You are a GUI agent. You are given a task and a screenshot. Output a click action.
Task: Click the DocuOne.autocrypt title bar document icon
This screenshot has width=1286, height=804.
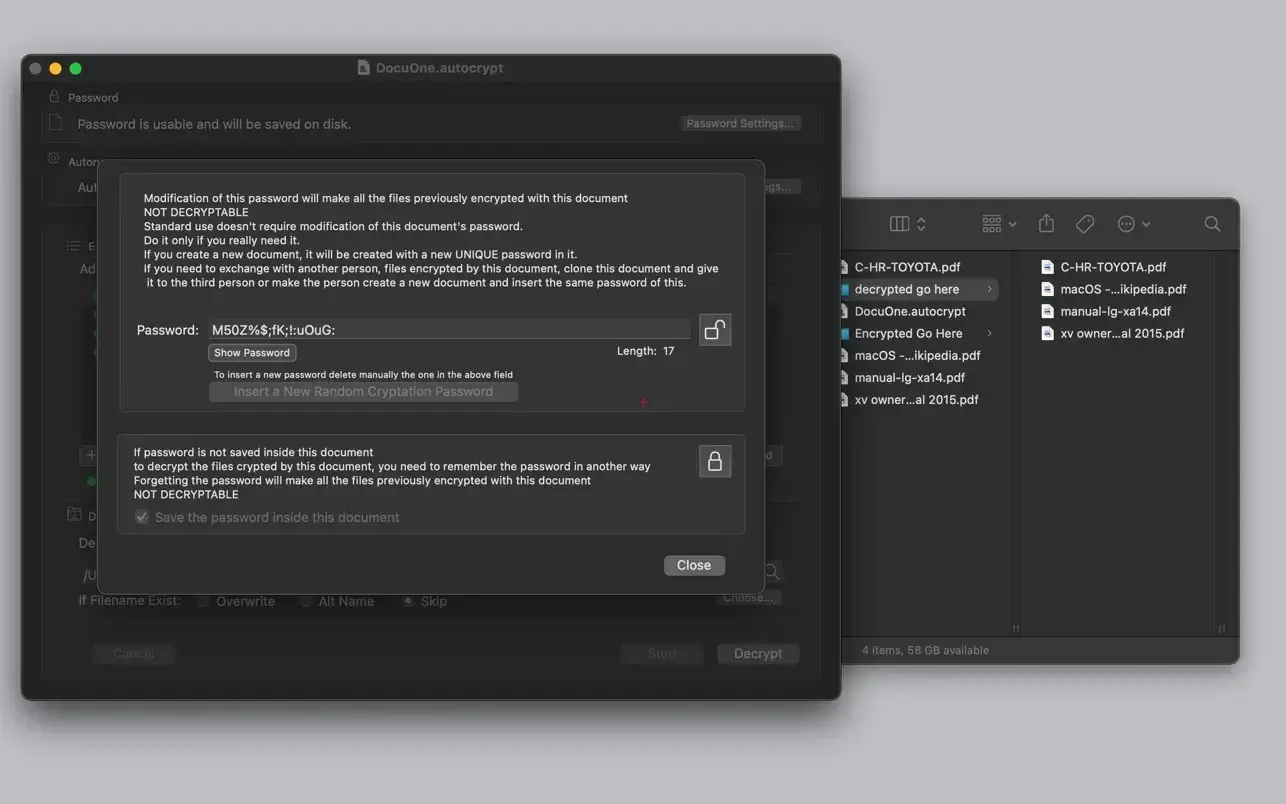pyautogui.click(x=364, y=68)
